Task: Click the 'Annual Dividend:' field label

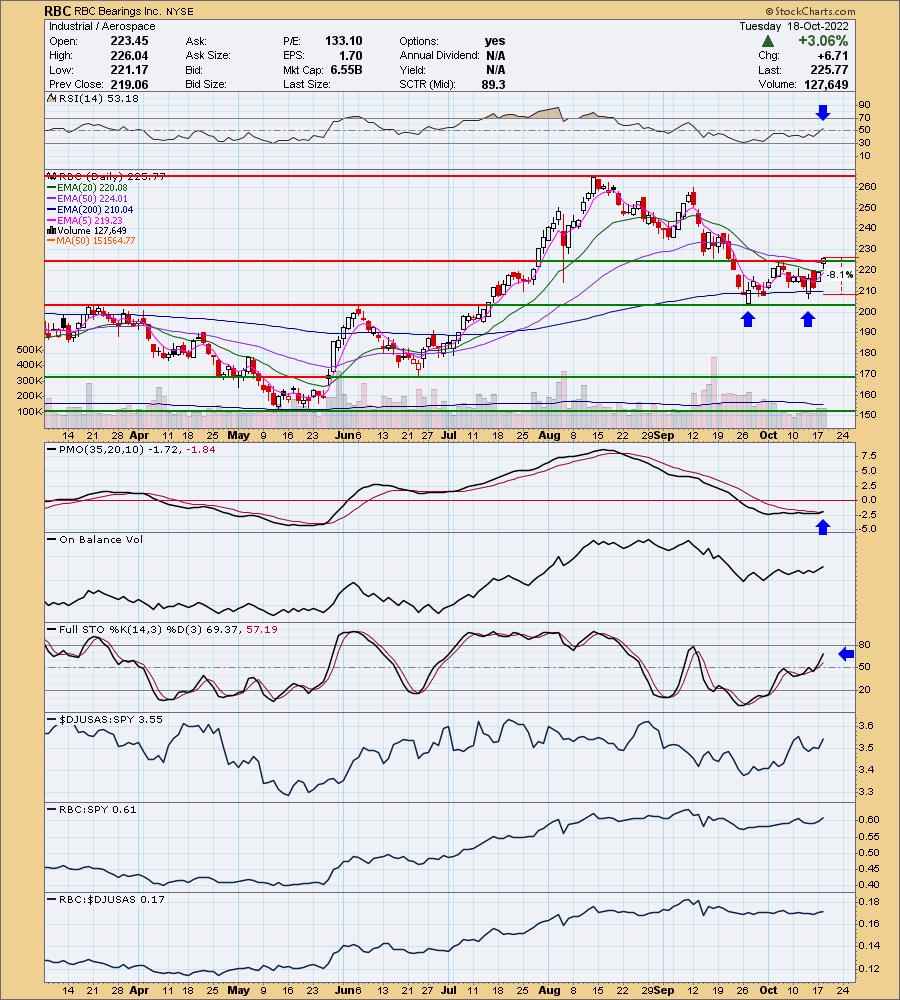Action: [439, 55]
